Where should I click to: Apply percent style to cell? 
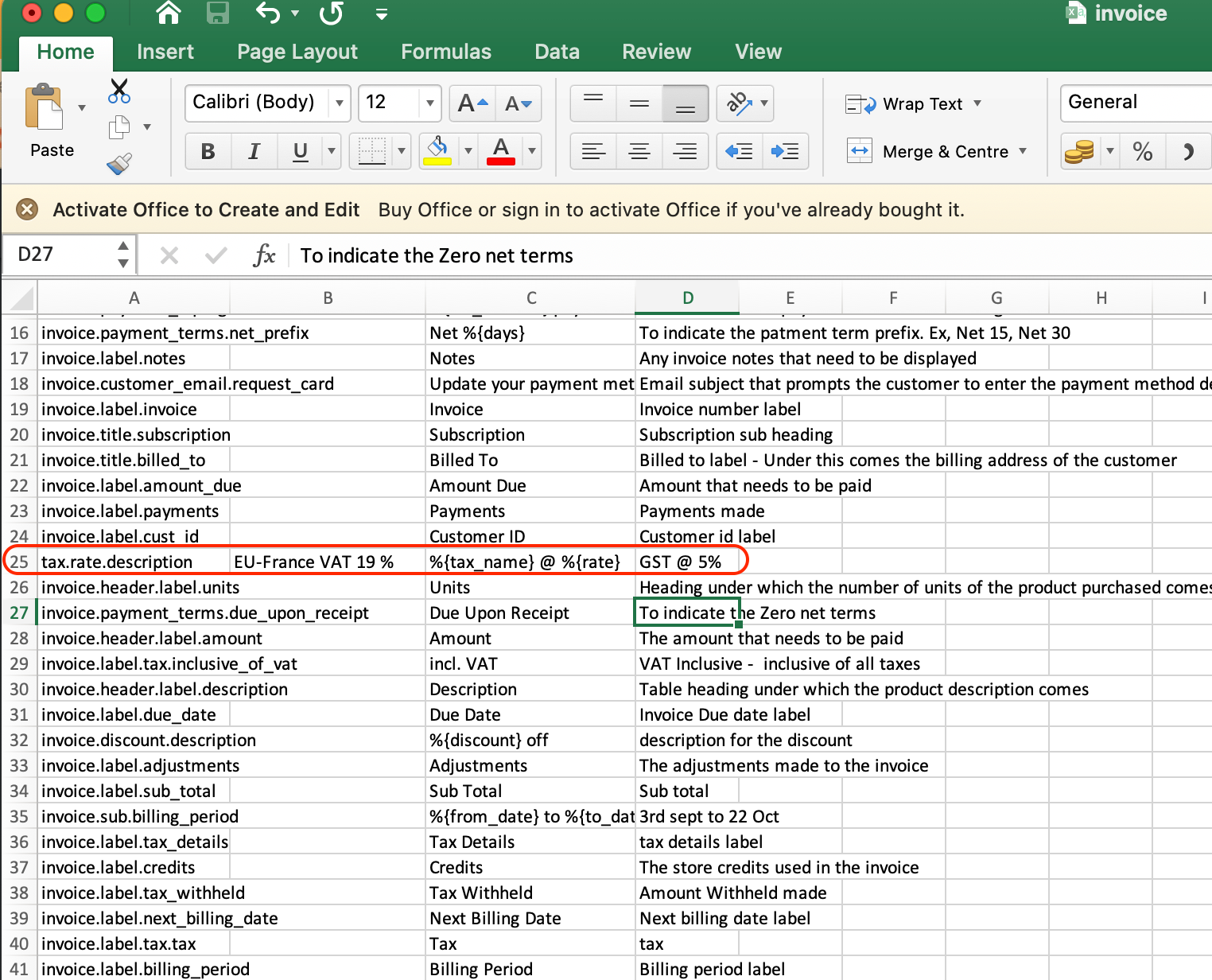click(1143, 151)
